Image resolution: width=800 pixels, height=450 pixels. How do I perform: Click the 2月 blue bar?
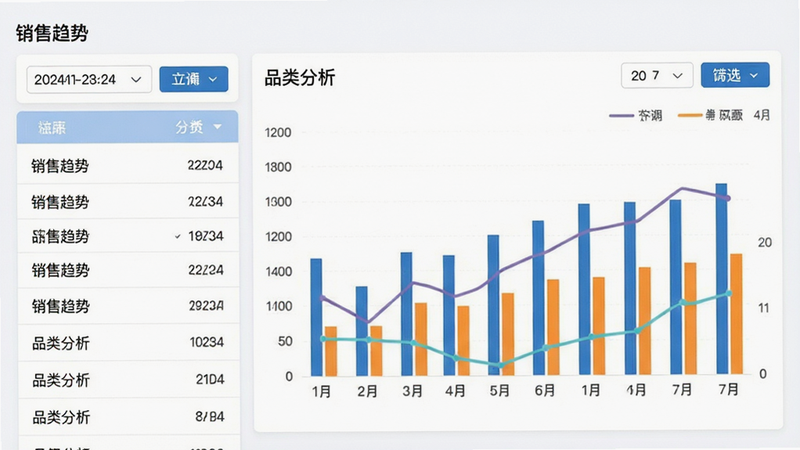coord(362,331)
